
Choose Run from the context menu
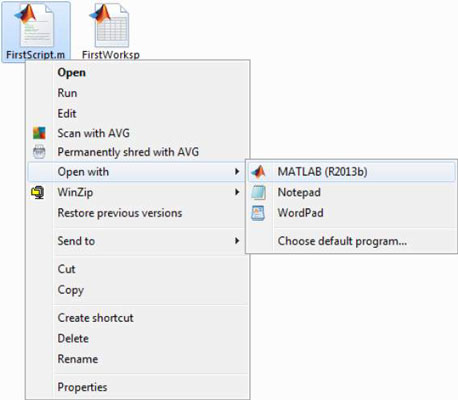[x=137, y=93]
